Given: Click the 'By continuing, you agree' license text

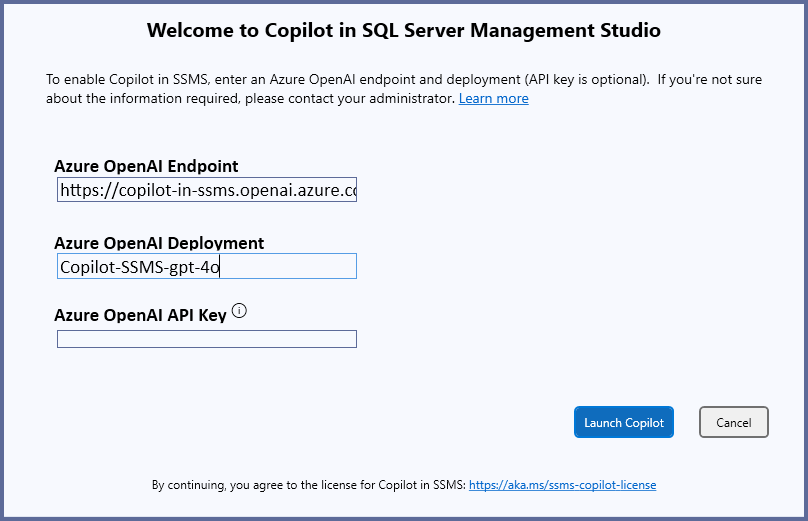Looking at the screenshot, I should tap(309, 485).
